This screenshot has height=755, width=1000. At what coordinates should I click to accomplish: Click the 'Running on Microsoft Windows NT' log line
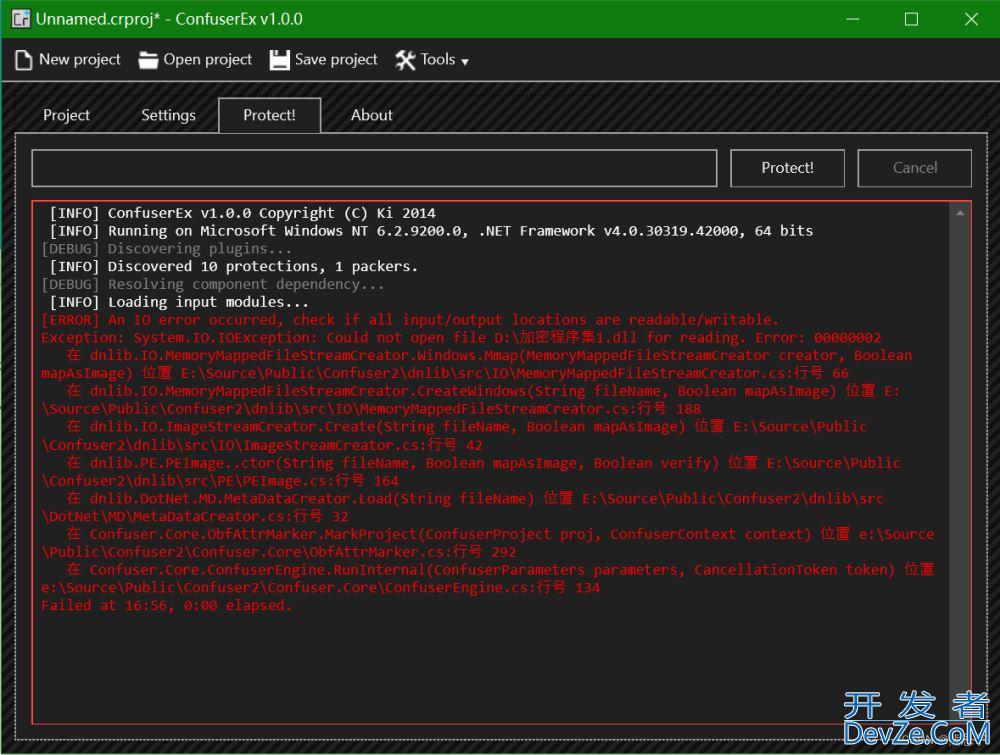460,230
